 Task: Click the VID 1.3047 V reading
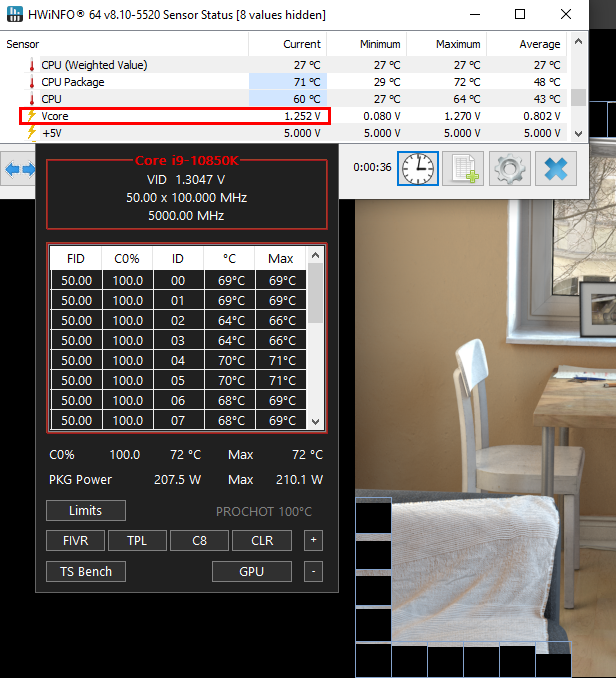pos(186,179)
